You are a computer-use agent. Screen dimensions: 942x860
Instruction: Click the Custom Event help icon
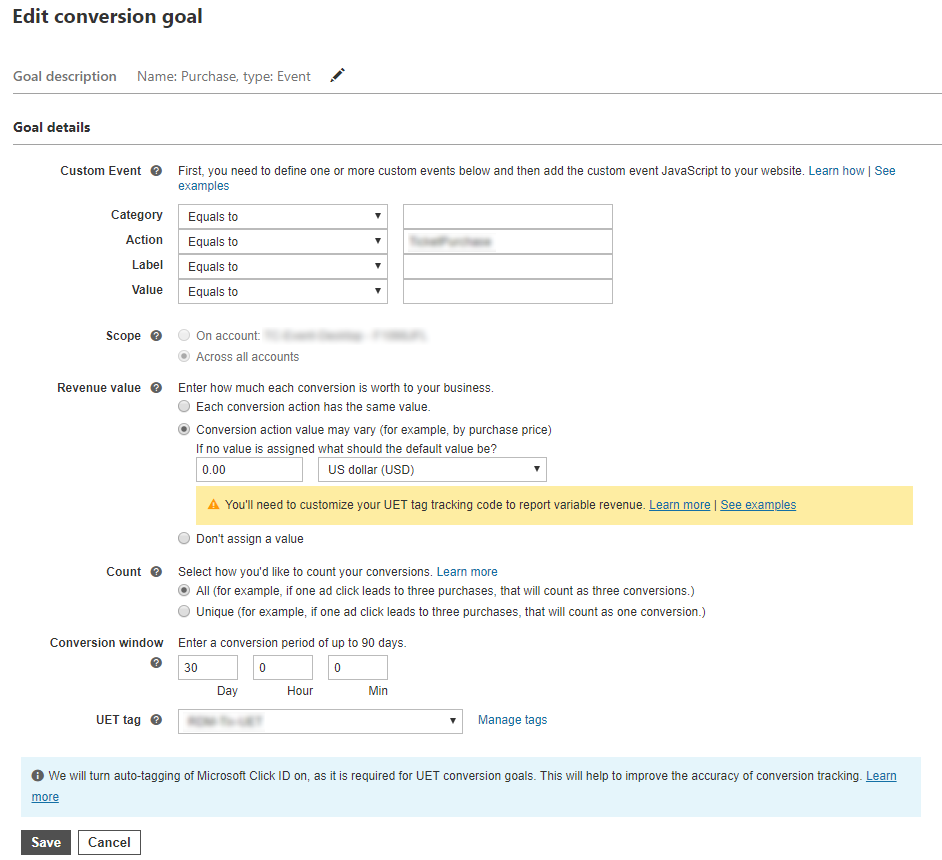(156, 171)
